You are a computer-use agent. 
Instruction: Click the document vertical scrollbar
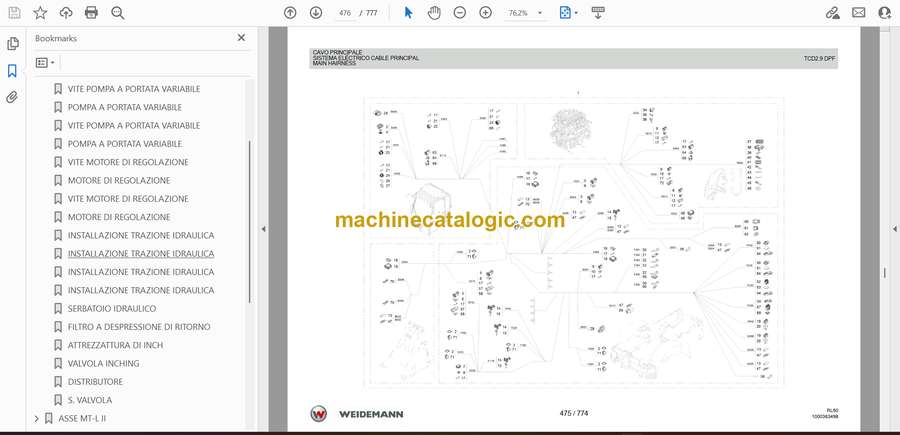click(885, 272)
